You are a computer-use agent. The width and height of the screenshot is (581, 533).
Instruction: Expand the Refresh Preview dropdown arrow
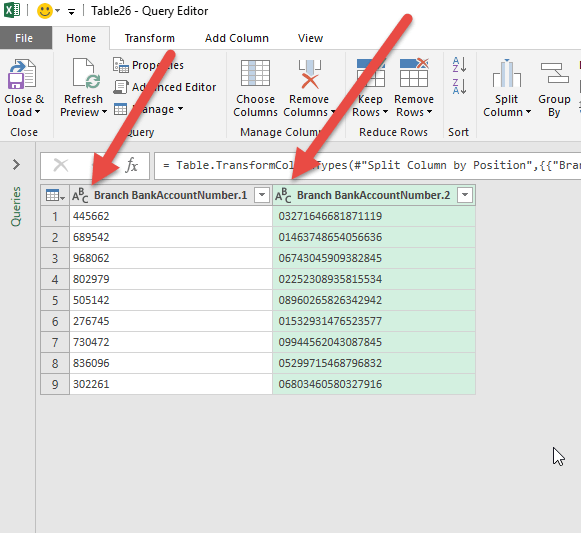104,112
